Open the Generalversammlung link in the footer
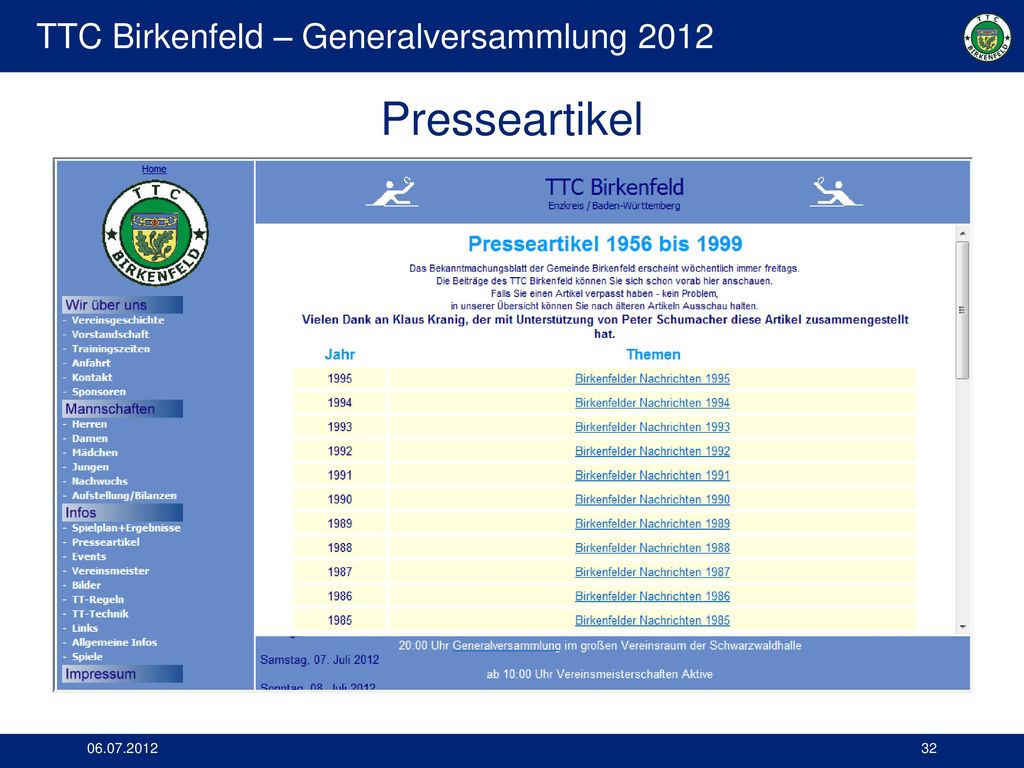This screenshot has width=1024, height=768. tap(506, 646)
